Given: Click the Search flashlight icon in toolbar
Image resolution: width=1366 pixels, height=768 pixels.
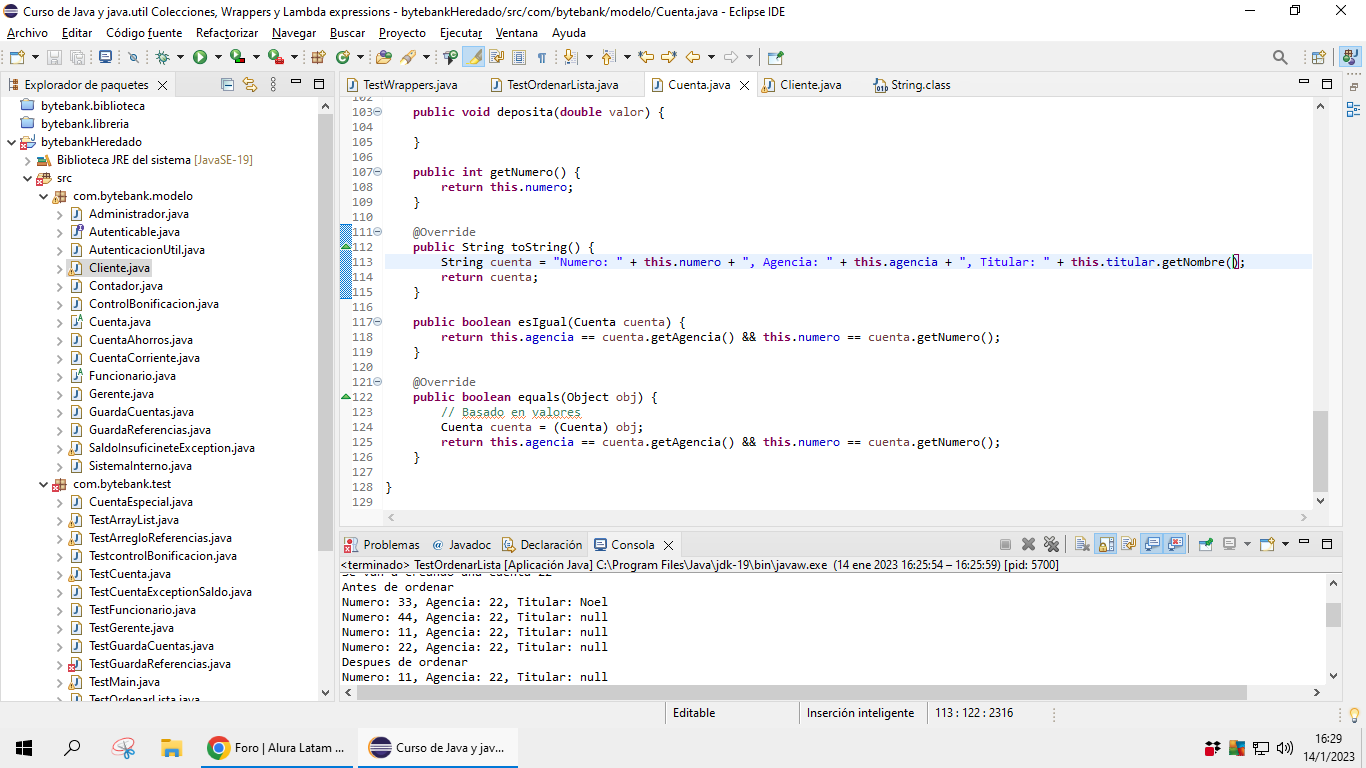Looking at the screenshot, I should (x=408, y=57).
